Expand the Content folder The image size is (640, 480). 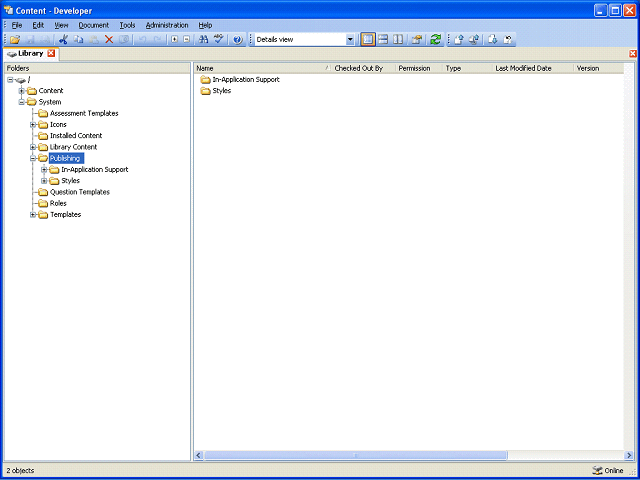click(x=22, y=91)
